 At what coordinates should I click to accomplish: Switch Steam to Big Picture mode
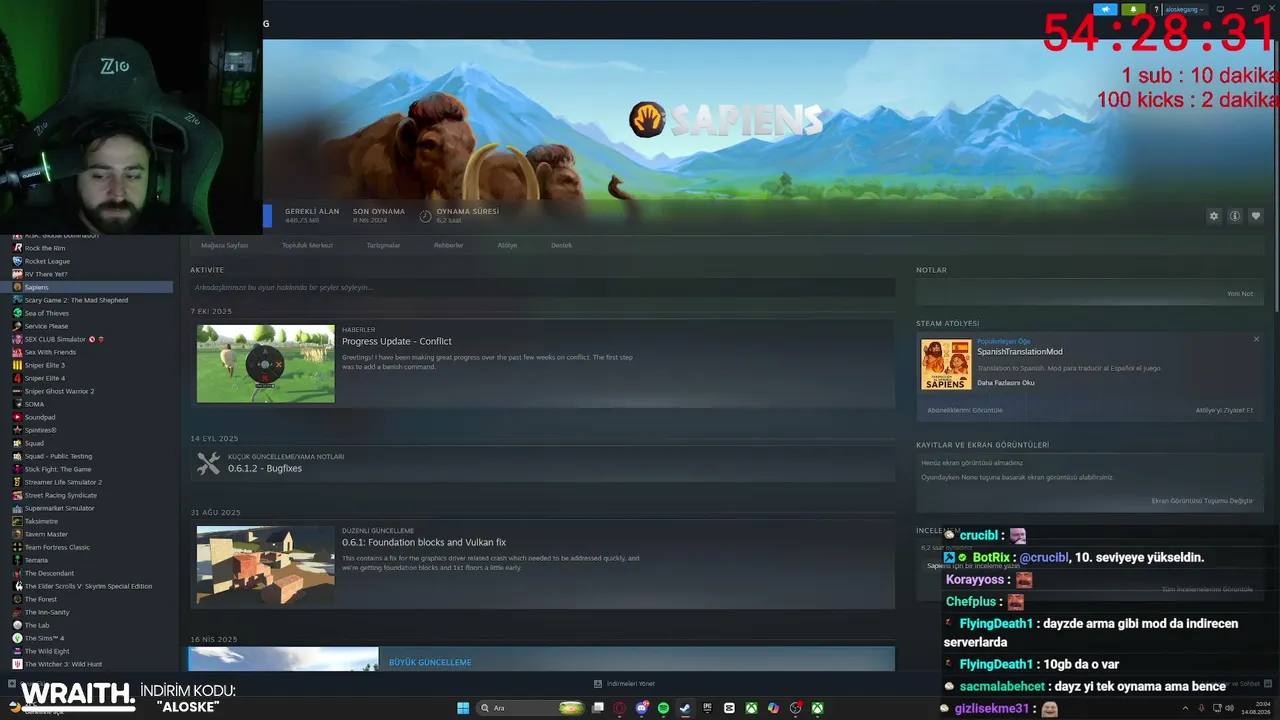pyautogui.click(x=1220, y=9)
